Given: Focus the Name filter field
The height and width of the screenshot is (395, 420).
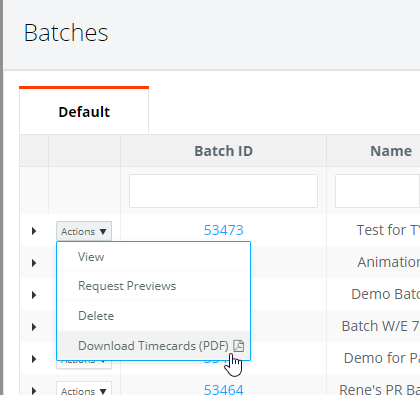Looking at the screenshot, I should click(377, 191).
